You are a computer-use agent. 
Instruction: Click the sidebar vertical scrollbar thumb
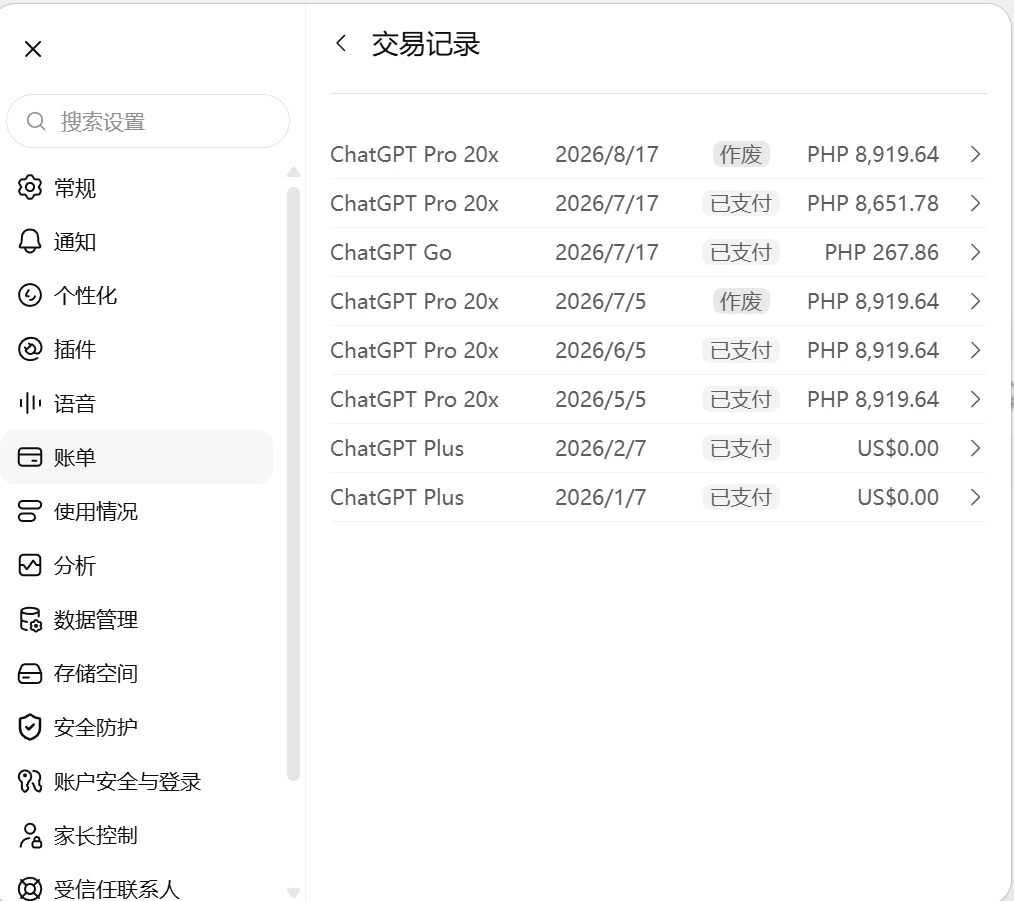(x=293, y=484)
